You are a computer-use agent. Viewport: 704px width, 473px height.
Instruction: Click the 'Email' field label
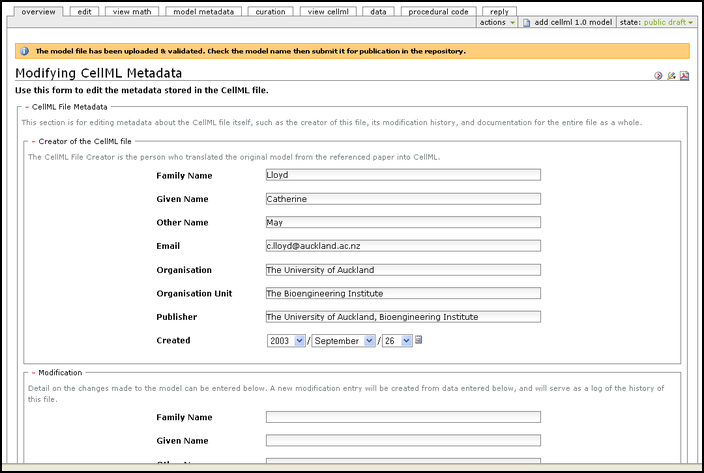coord(168,246)
